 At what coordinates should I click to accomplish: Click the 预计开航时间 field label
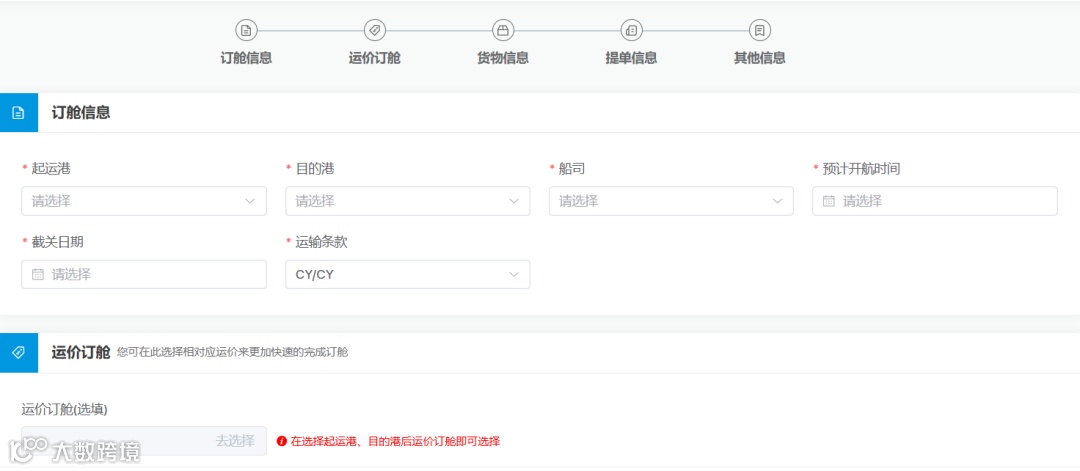click(x=861, y=169)
